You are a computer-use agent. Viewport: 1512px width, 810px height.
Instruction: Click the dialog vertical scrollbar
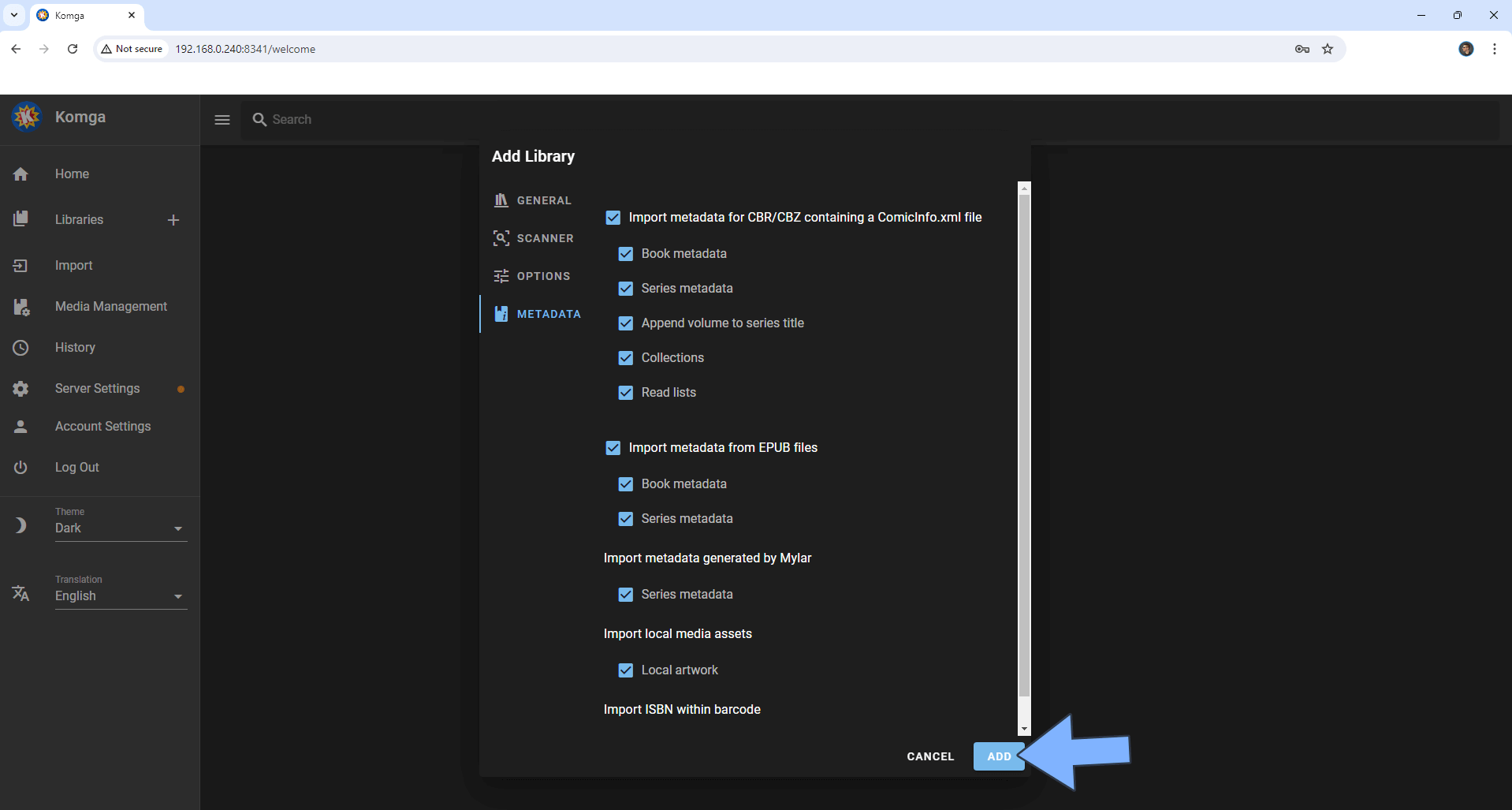(1024, 446)
